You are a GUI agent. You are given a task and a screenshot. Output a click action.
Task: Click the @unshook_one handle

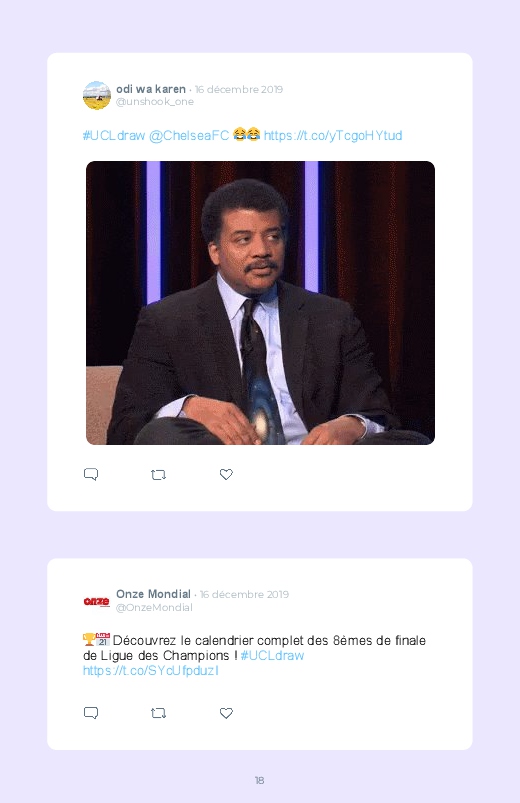pyautogui.click(x=155, y=101)
